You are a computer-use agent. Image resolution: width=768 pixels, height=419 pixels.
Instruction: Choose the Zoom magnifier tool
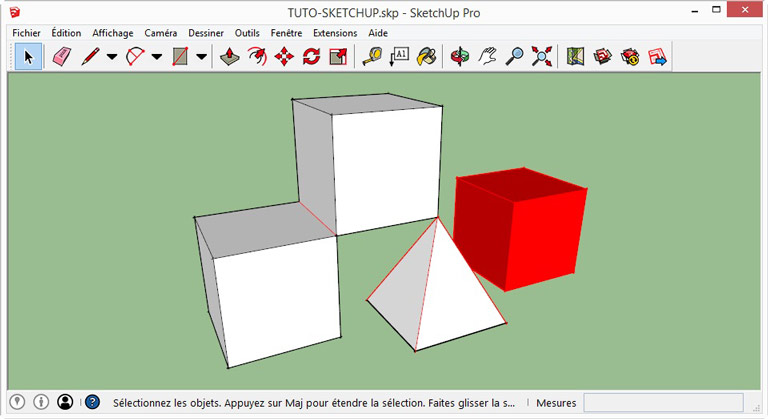coord(514,57)
